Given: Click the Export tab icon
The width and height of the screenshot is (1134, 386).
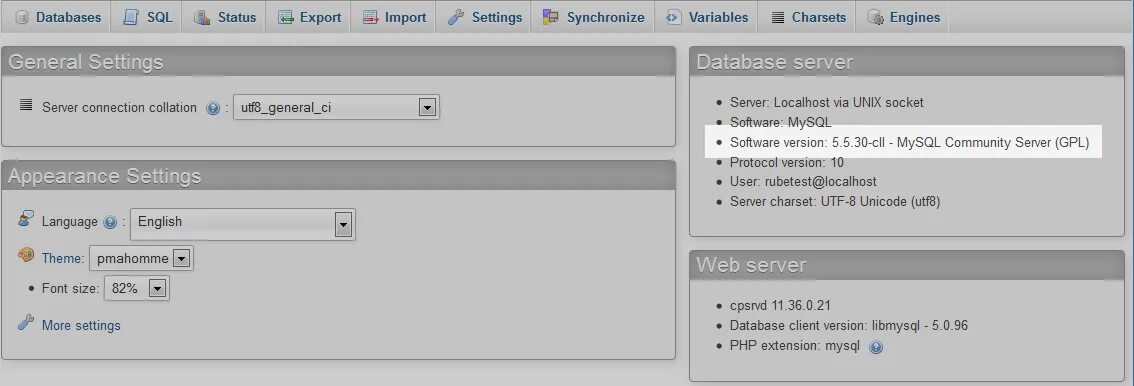Looking at the screenshot, I should (286, 17).
